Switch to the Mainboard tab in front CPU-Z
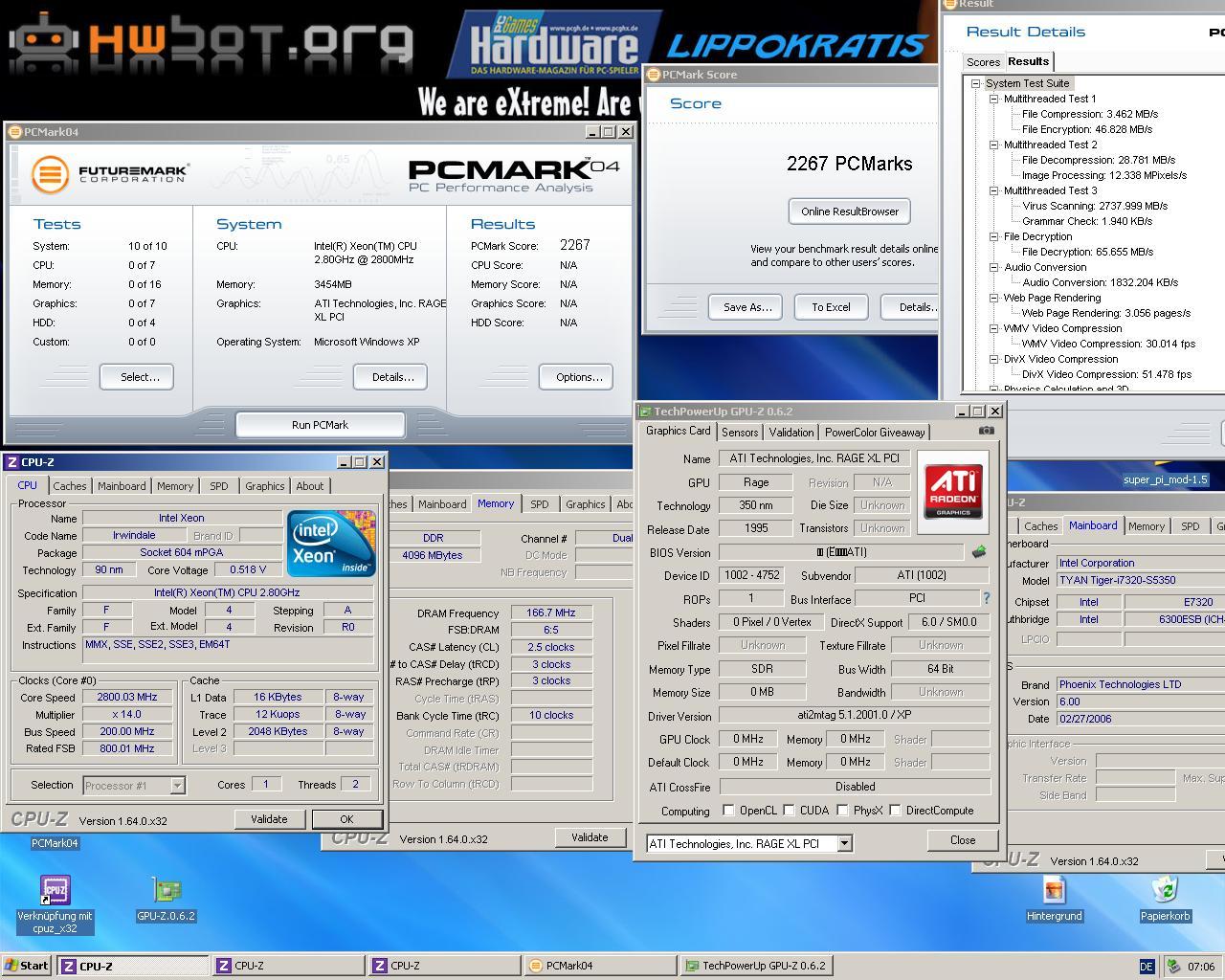Image resolution: width=1225 pixels, height=980 pixels. click(x=122, y=486)
